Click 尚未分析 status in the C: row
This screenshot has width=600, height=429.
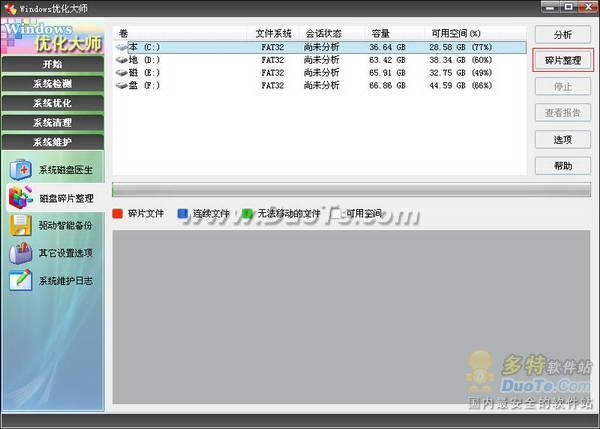click(x=321, y=47)
